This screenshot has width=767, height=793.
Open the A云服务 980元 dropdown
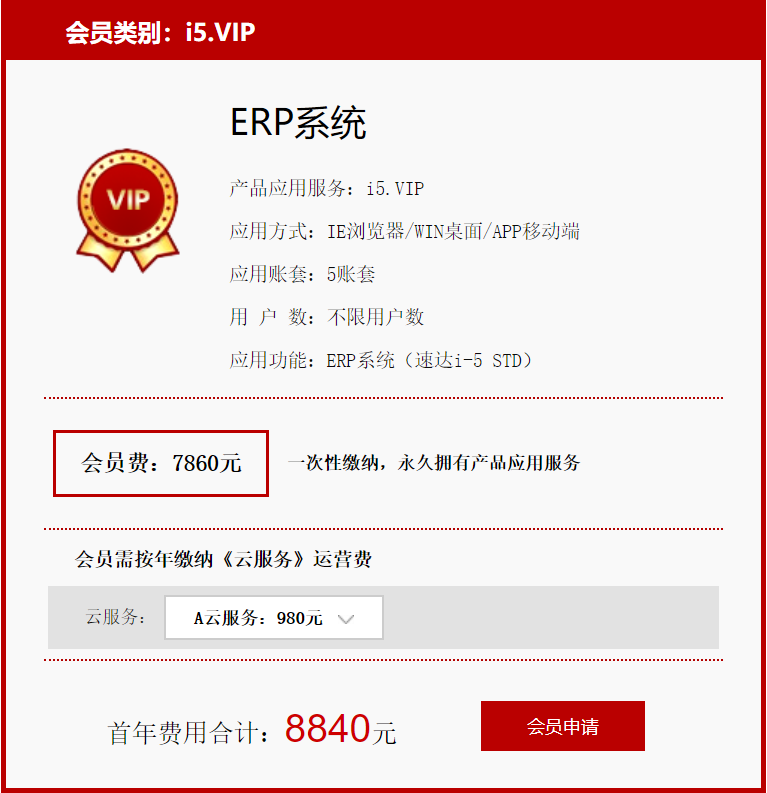[274, 618]
